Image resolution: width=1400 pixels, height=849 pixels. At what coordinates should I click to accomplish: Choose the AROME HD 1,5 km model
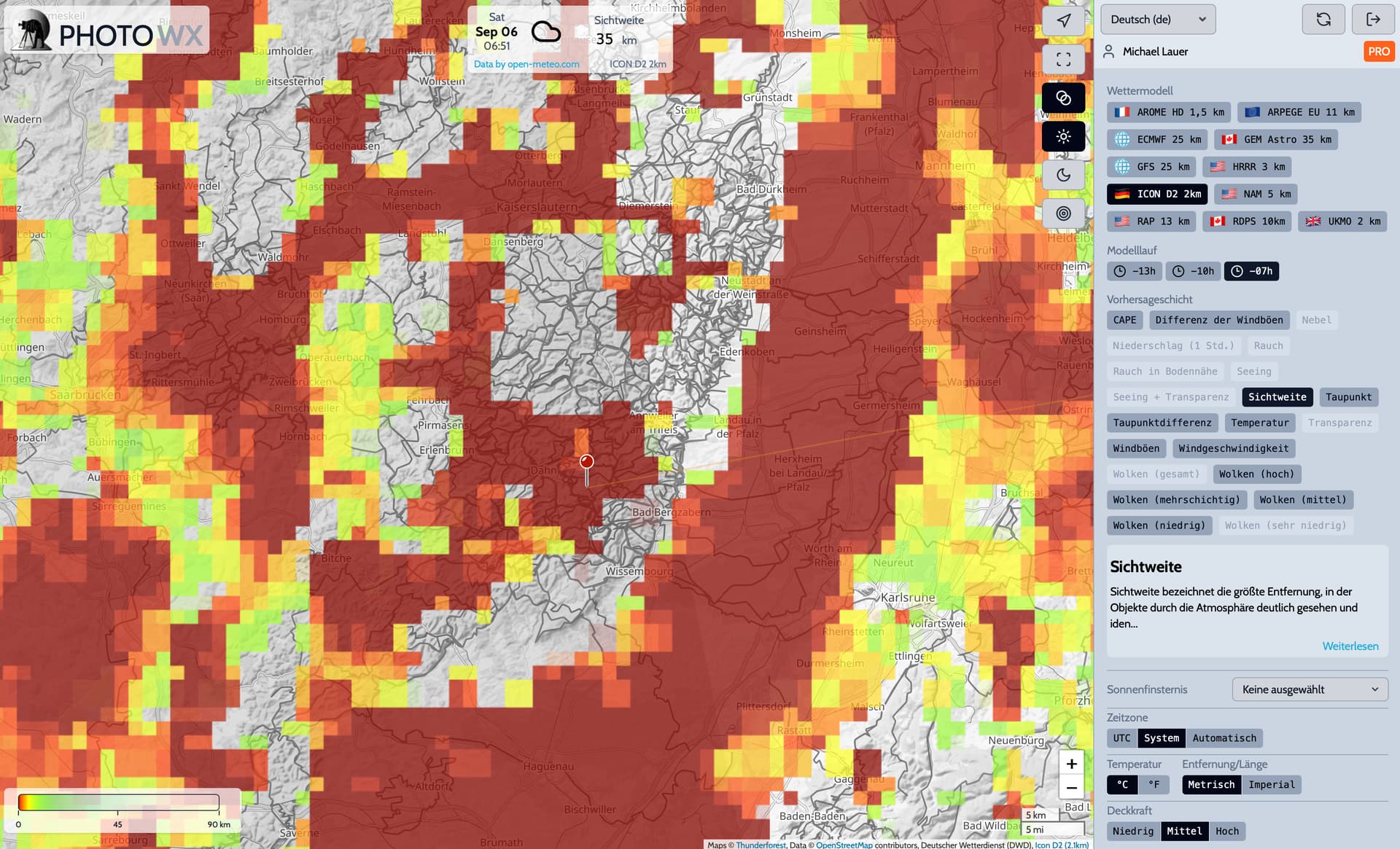pyautogui.click(x=1169, y=112)
